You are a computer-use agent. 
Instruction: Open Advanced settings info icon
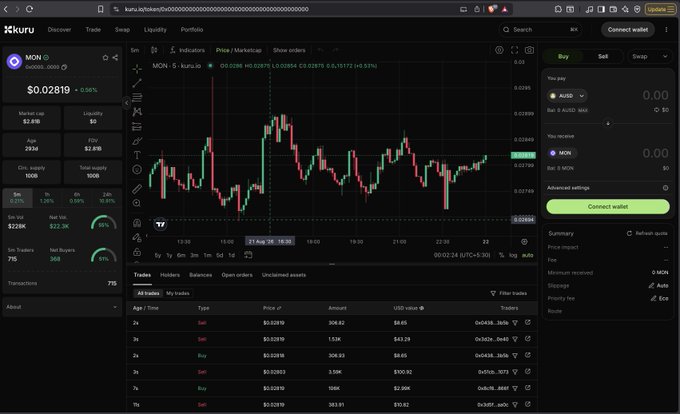(665, 188)
